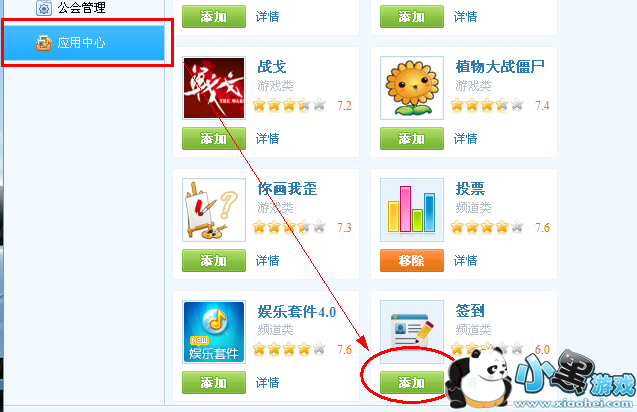Screen dimensions: 637x412
Task: Click the 投票 bar chart icon
Action: click(412, 210)
